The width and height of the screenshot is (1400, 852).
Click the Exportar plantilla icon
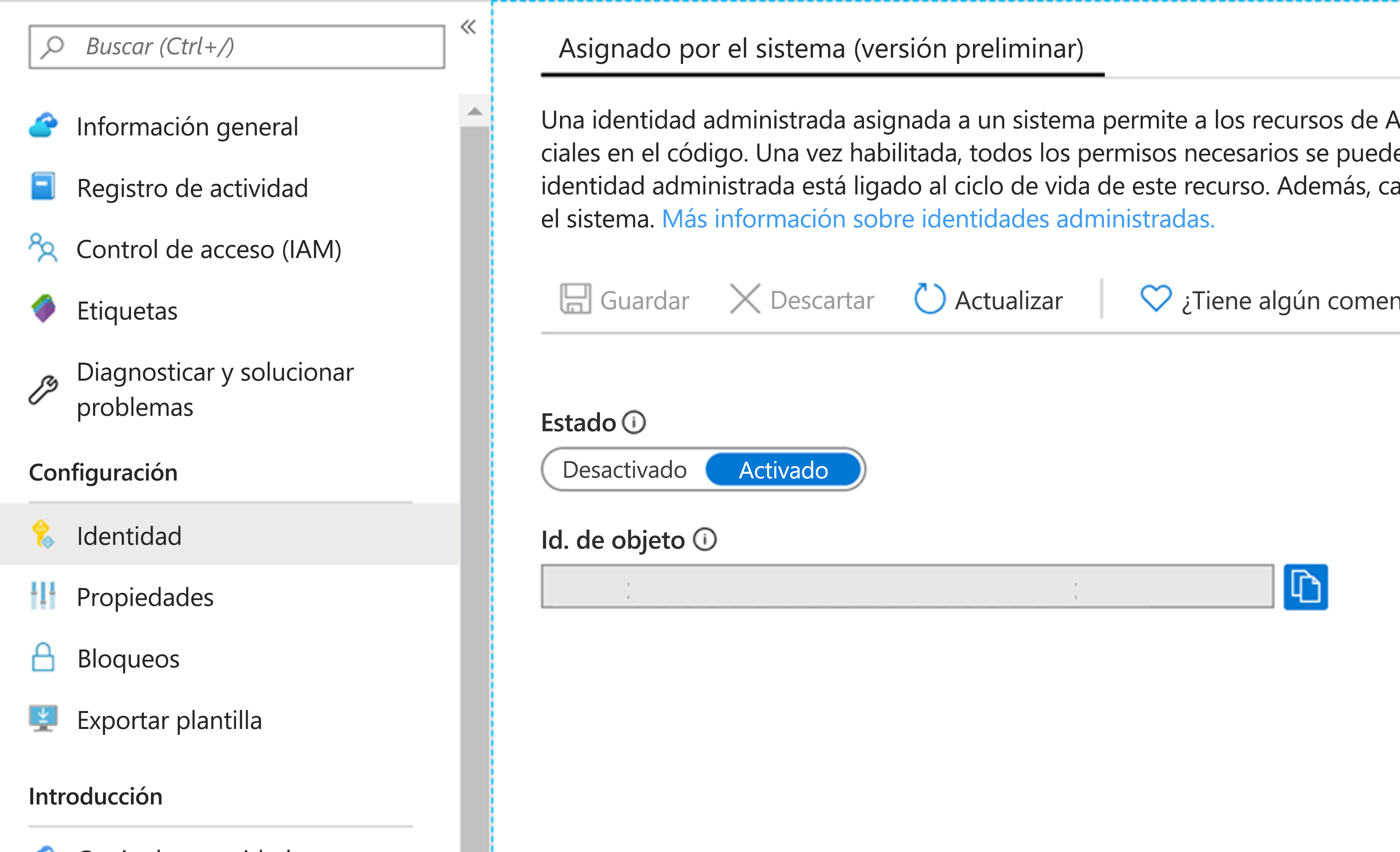click(43, 718)
